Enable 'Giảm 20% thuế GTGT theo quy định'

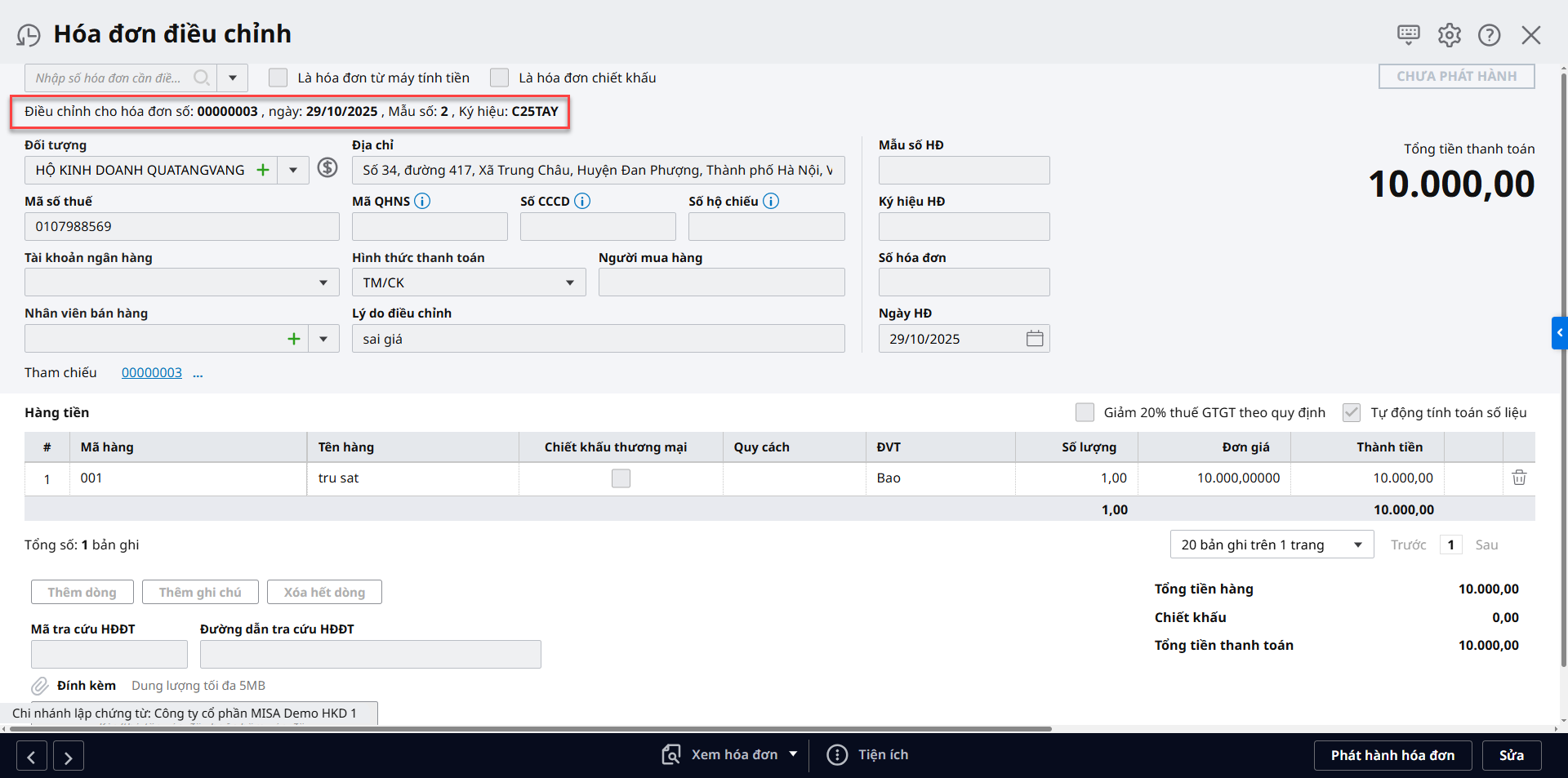tap(1085, 412)
